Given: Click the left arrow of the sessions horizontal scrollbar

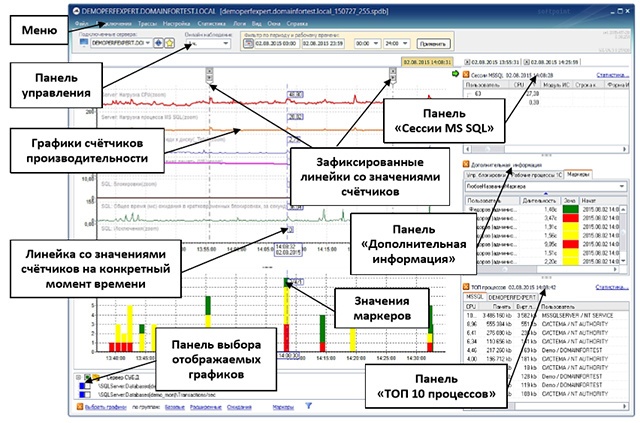Looking at the screenshot, I should coord(468,149).
